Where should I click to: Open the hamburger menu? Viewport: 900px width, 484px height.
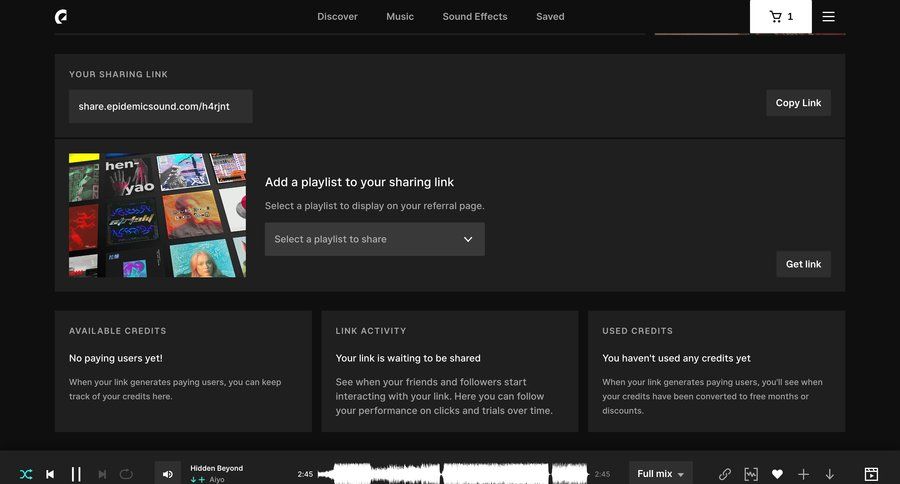coord(828,17)
